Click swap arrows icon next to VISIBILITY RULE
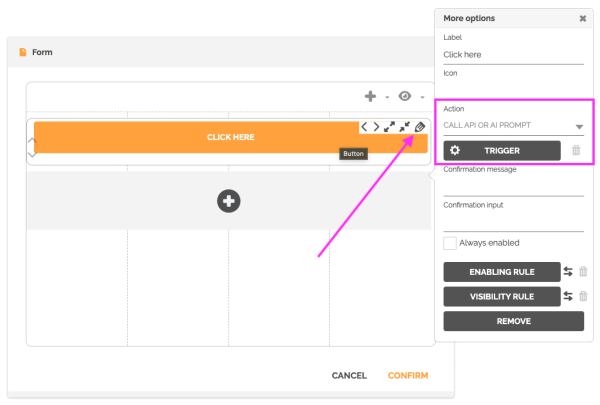The image size is (600, 405). [x=568, y=296]
